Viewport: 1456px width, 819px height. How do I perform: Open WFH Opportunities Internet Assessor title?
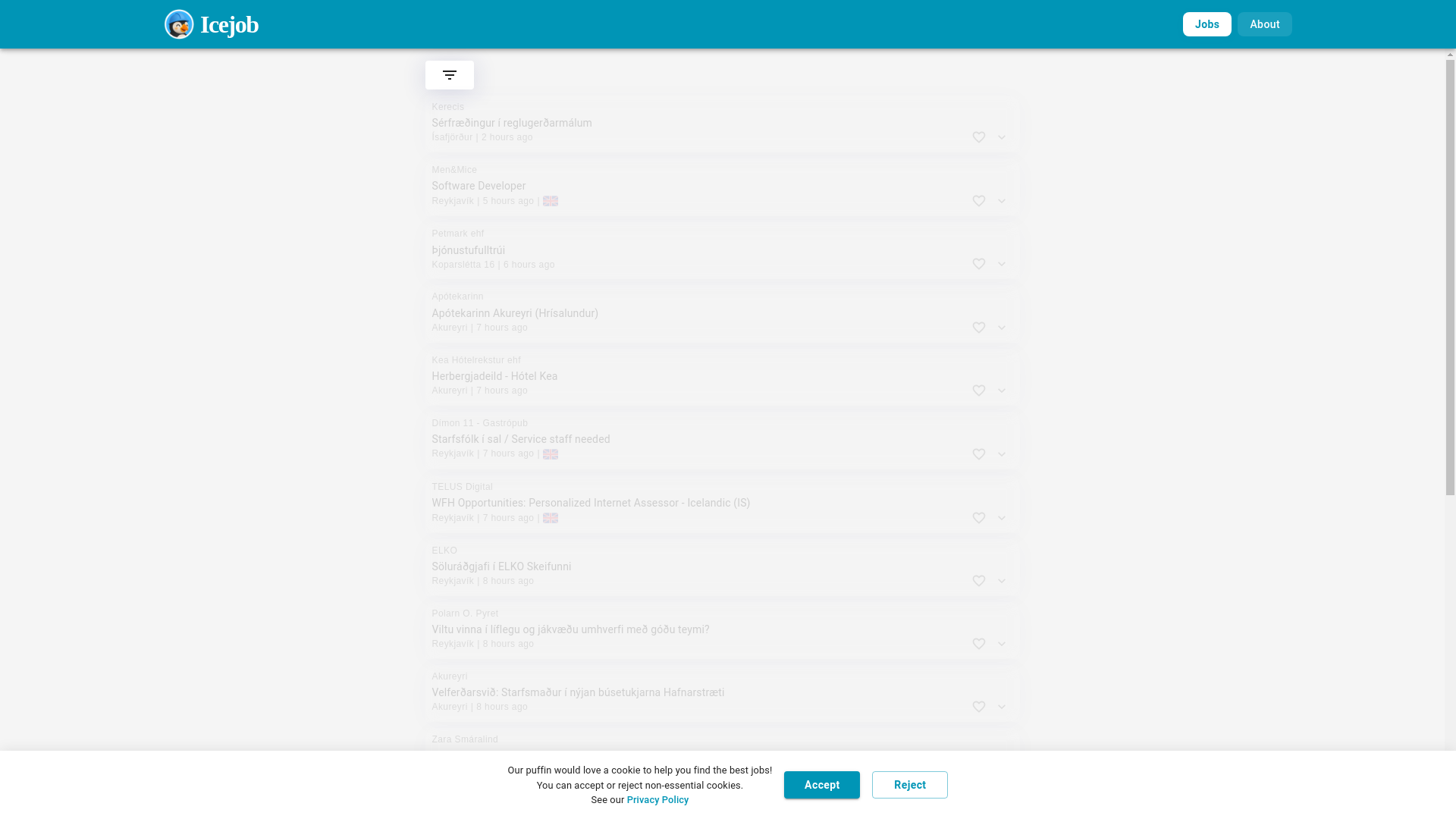pos(591,503)
